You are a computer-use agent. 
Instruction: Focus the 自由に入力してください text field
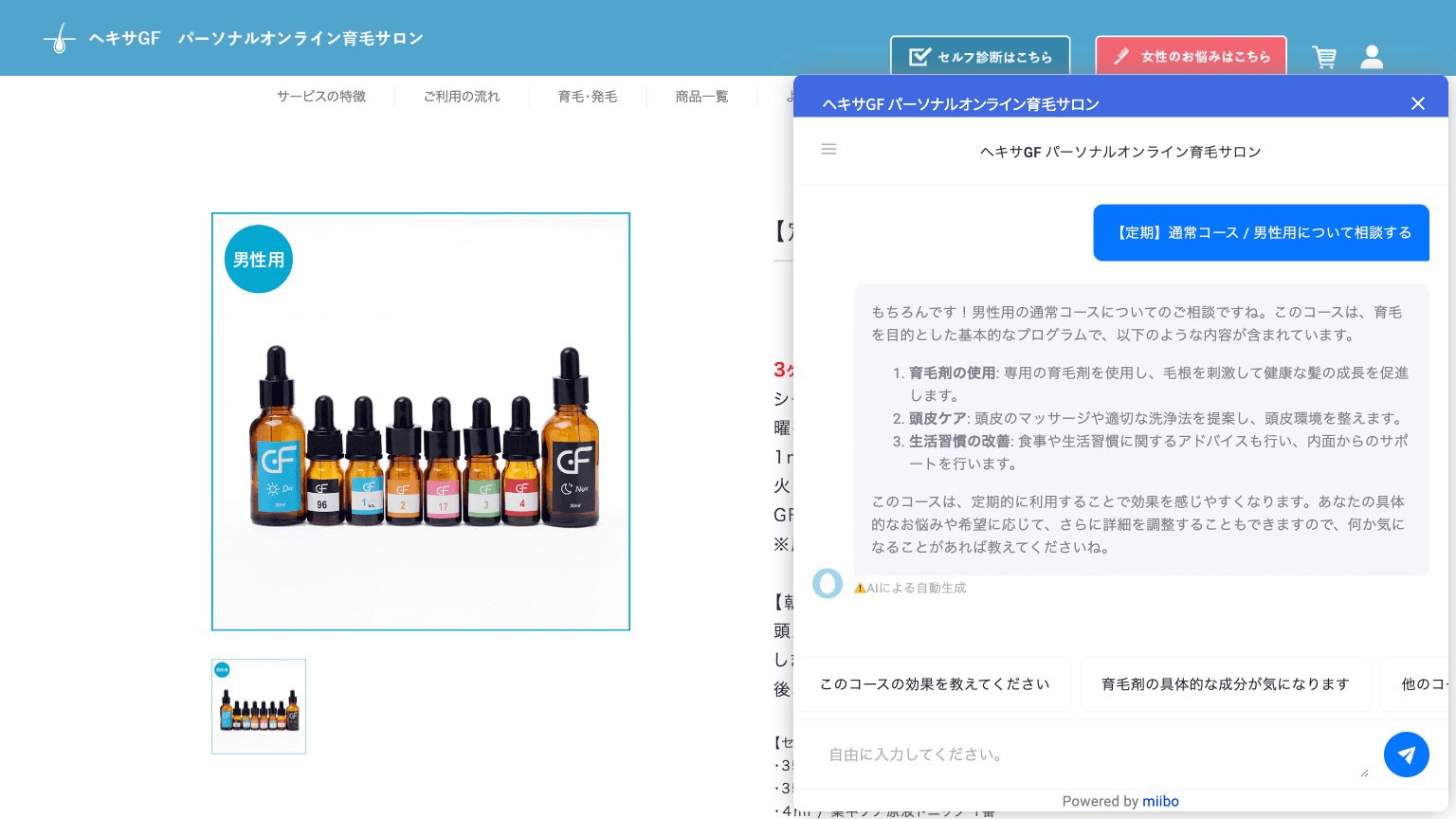[1090, 755]
